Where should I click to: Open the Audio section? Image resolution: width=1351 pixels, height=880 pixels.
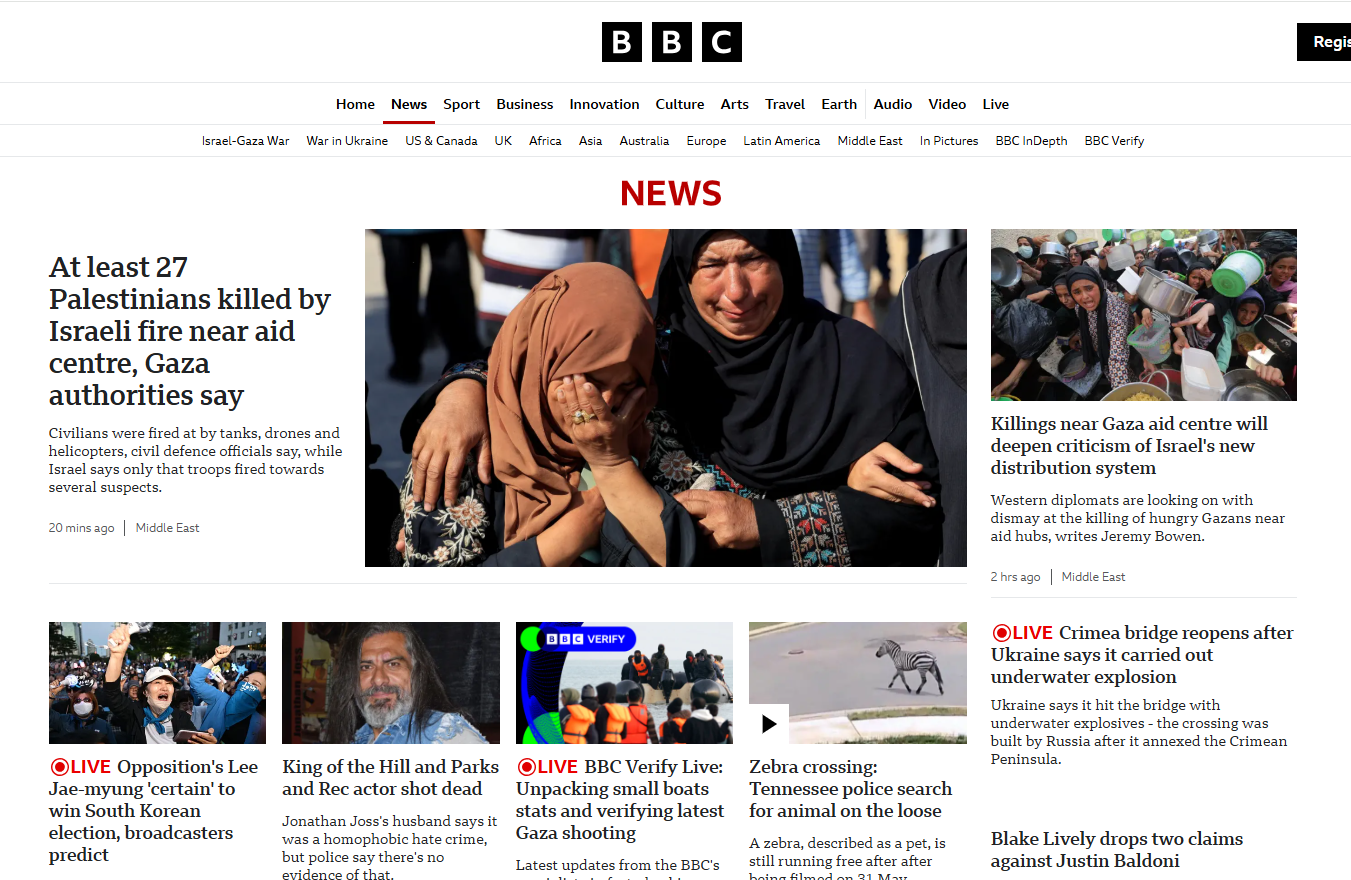pos(893,104)
